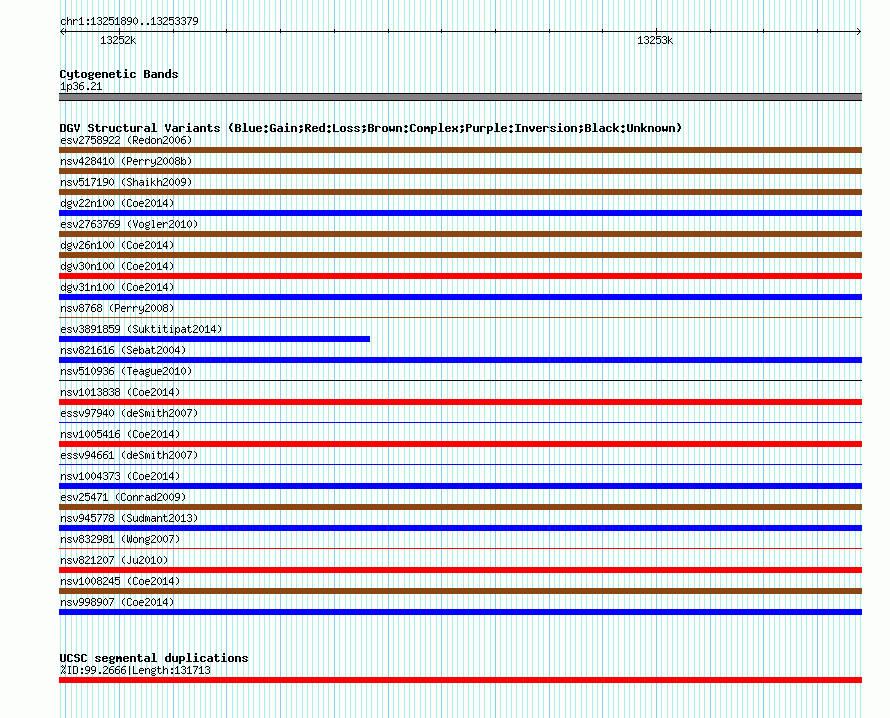
Task: Select the blue bar under dgv31n100
Action: (460, 297)
